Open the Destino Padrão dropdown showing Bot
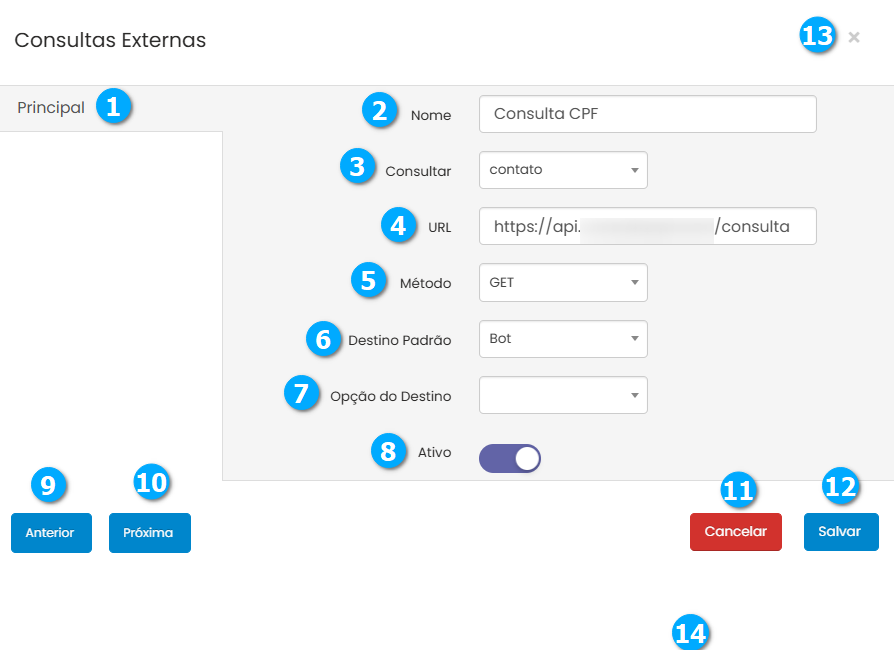The image size is (894, 650). click(x=563, y=339)
